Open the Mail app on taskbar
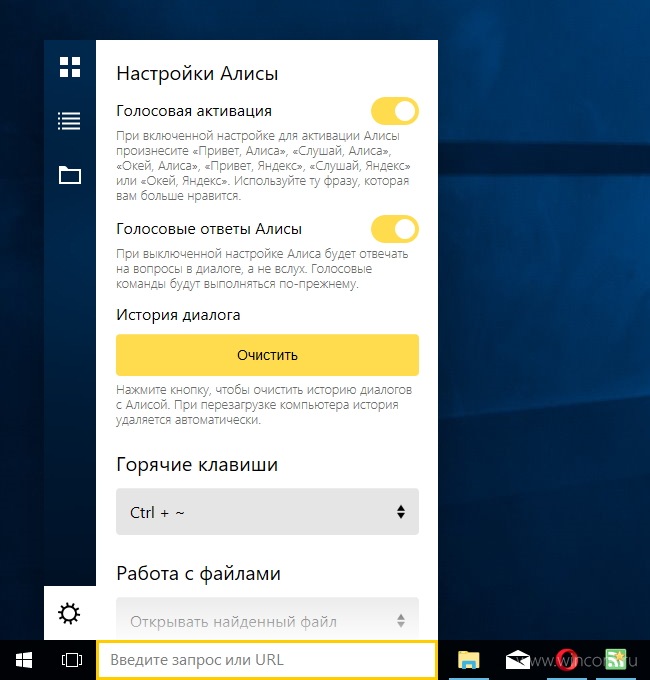The width and height of the screenshot is (650, 680). (x=517, y=660)
